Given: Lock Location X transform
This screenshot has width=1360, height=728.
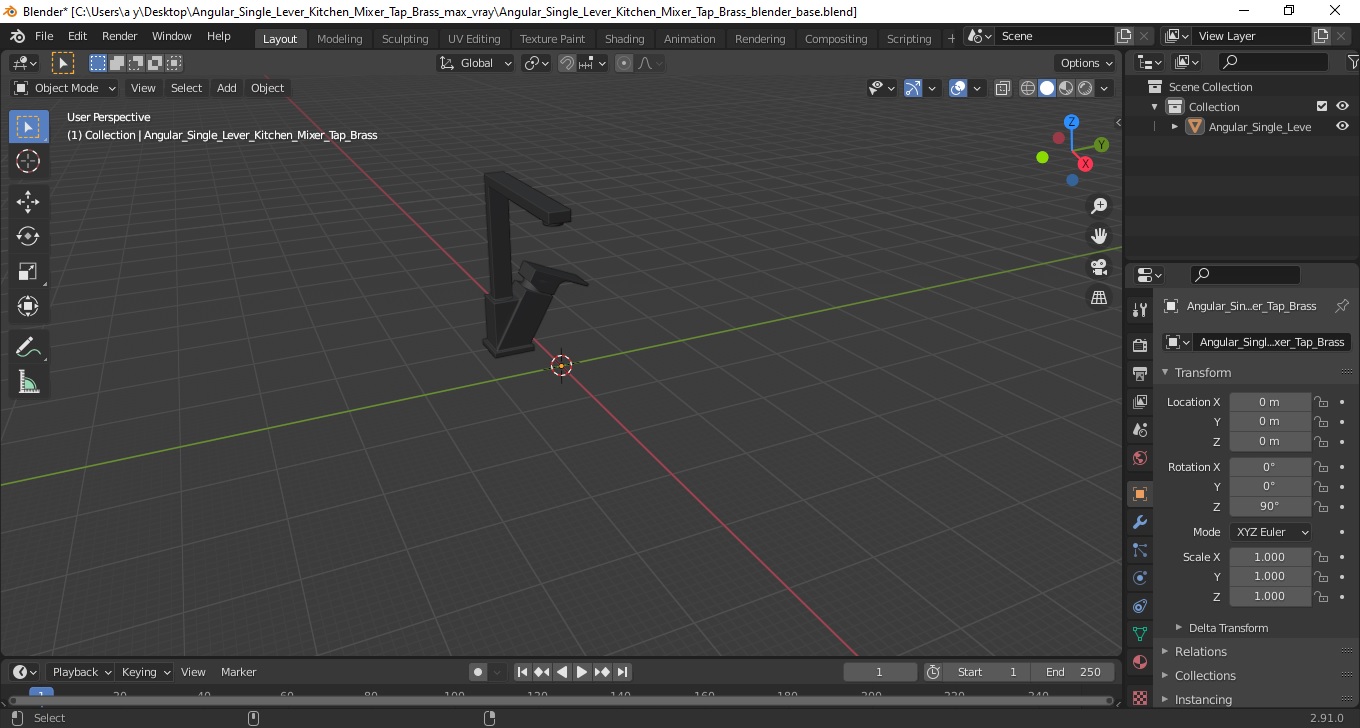Looking at the screenshot, I should click(1321, 402).
